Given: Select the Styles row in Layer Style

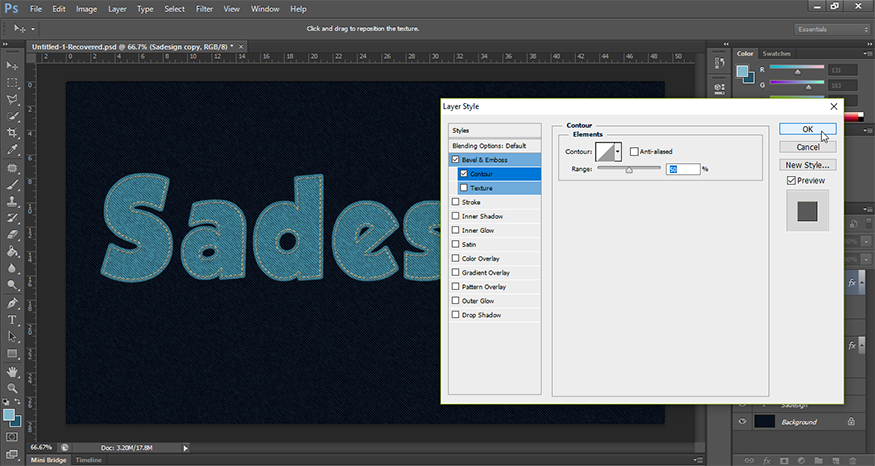Looking at the screenshot, I should coord(495,131).
